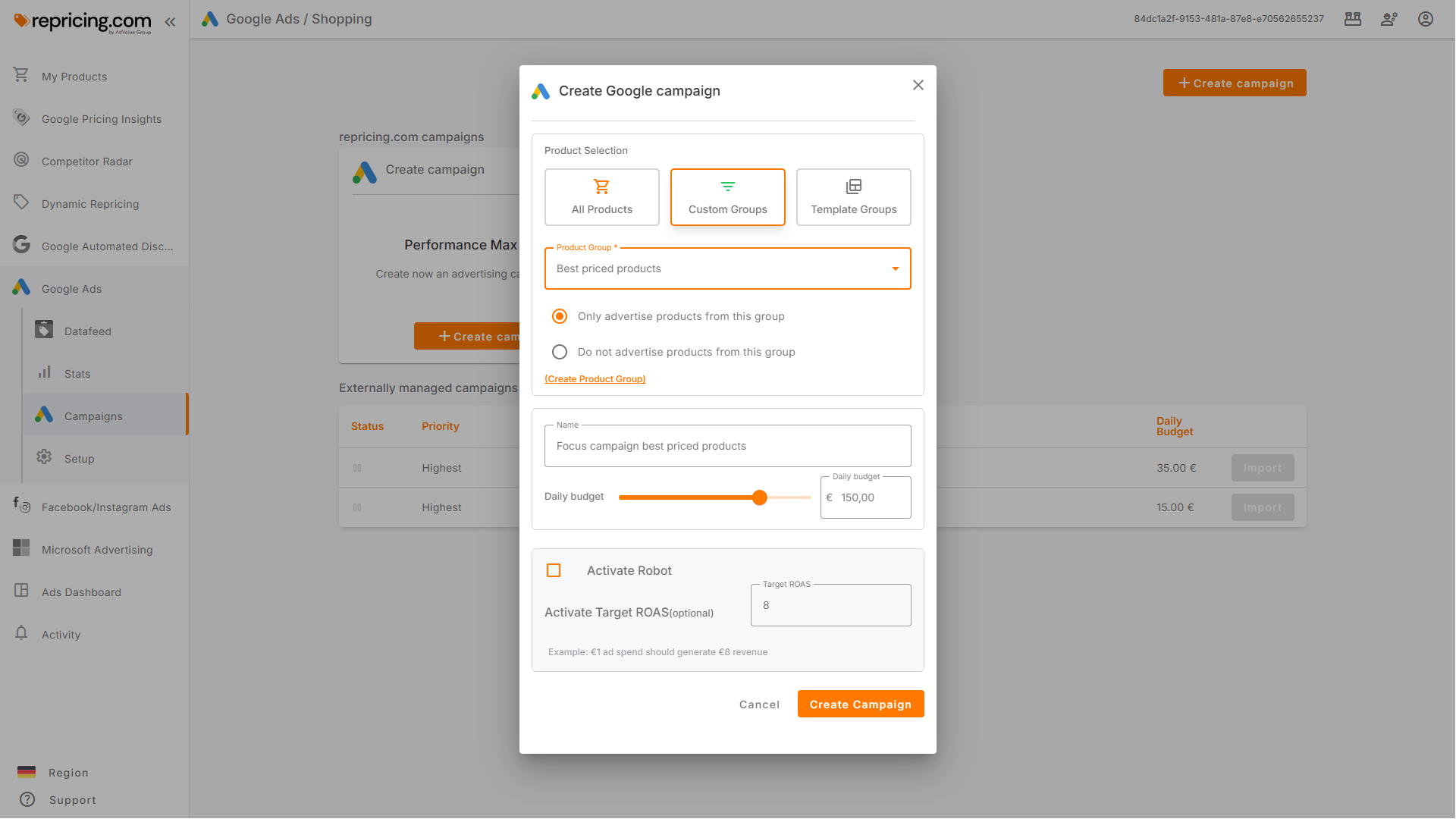Screen dimensions: 1456x819
Task: Collapse the sidebar with double chevron icon
Action: click(170, 22)
